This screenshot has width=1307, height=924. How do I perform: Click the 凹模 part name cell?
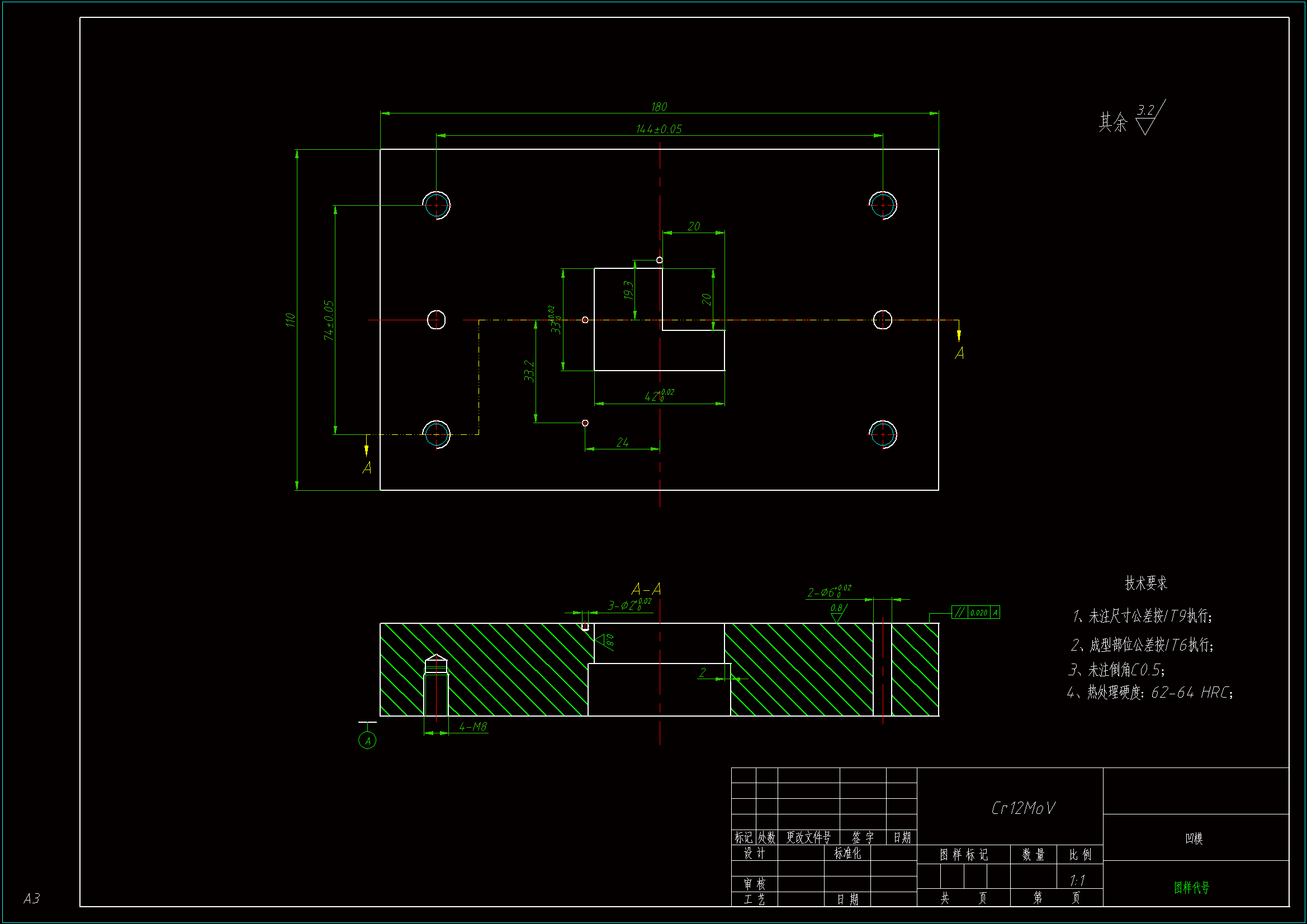coord(1194,838)
